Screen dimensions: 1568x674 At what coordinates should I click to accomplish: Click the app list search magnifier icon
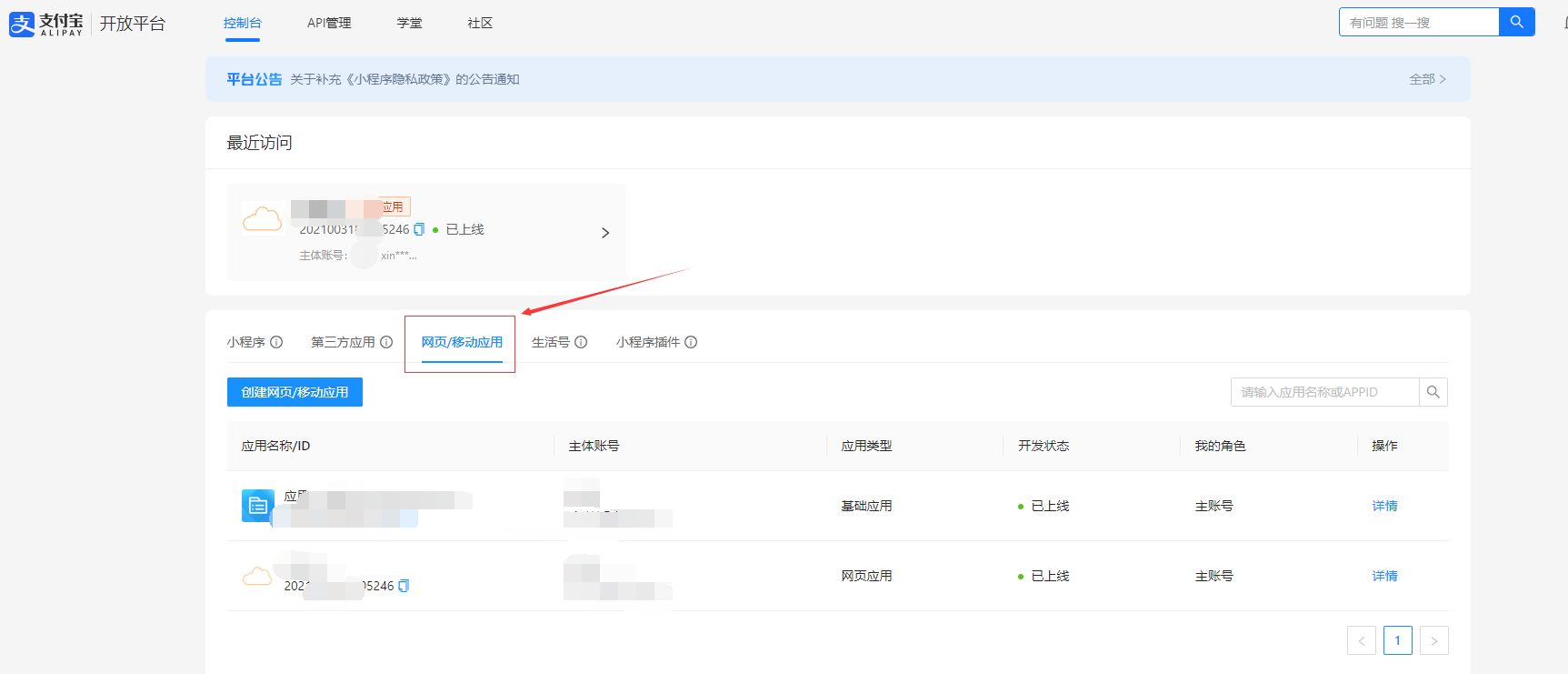1433,392
